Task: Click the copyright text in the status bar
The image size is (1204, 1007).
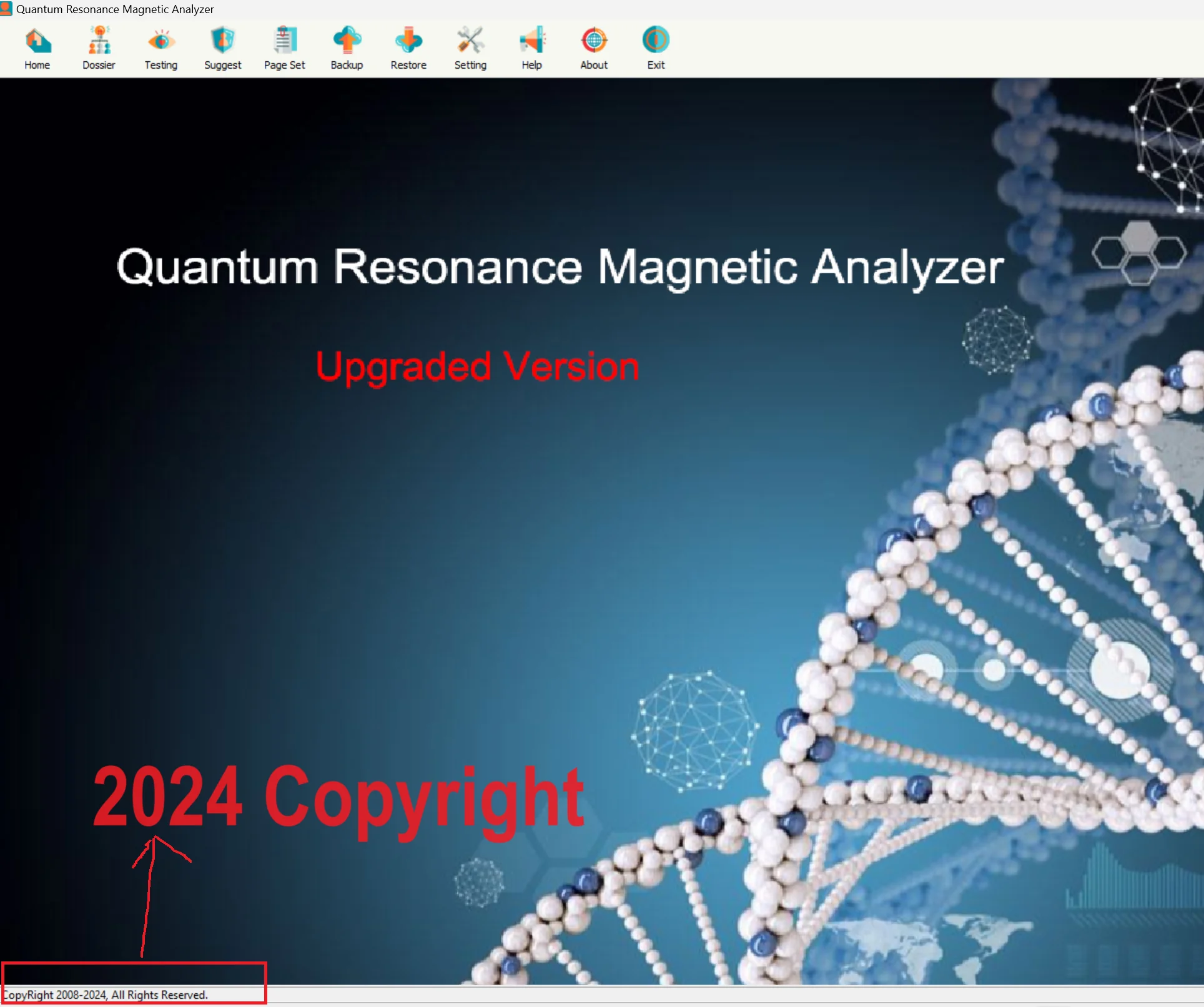Action: coord(104,995)
